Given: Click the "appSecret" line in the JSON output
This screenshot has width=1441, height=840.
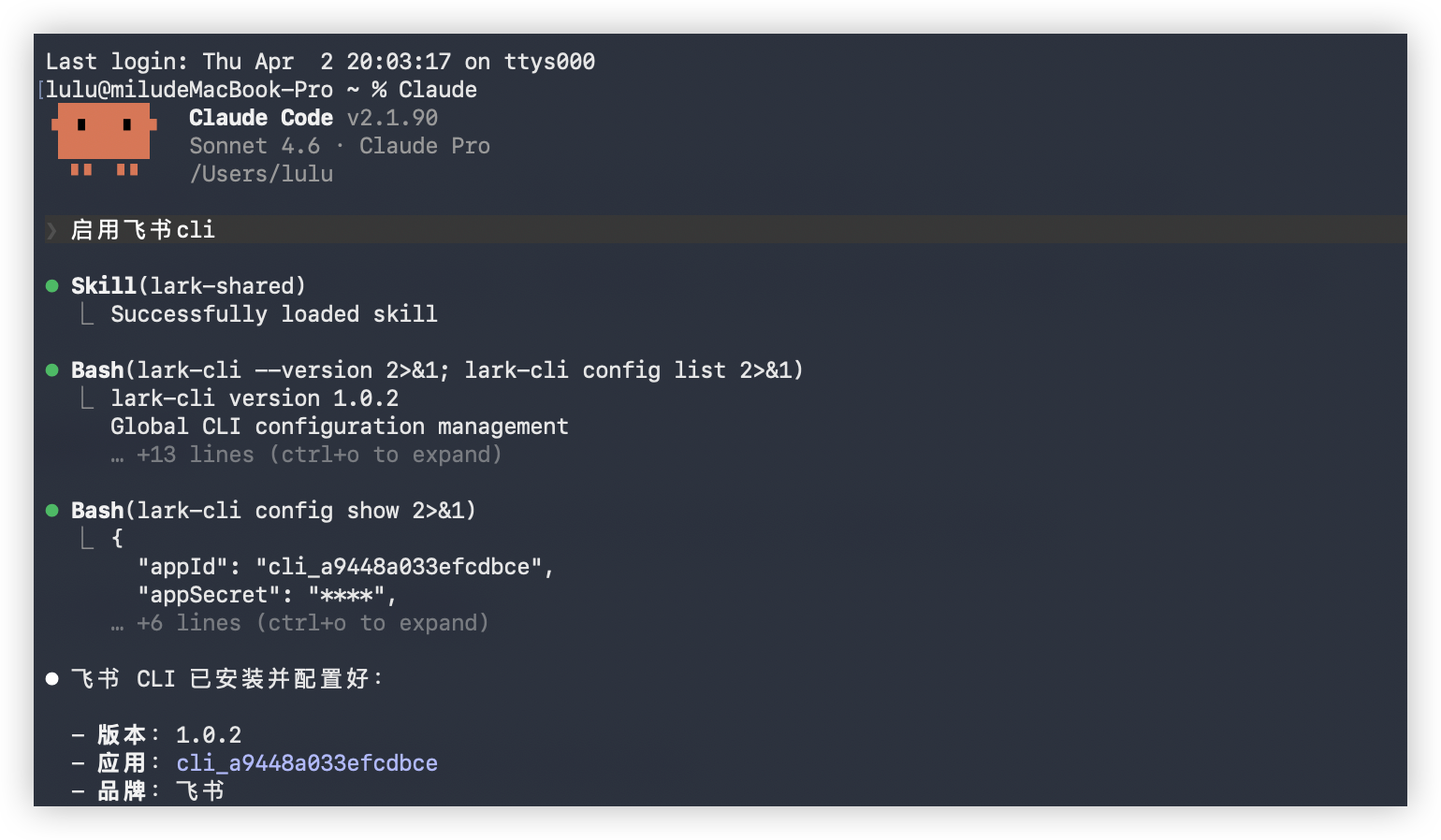Looking at the screenshot, I should (267, 595).
